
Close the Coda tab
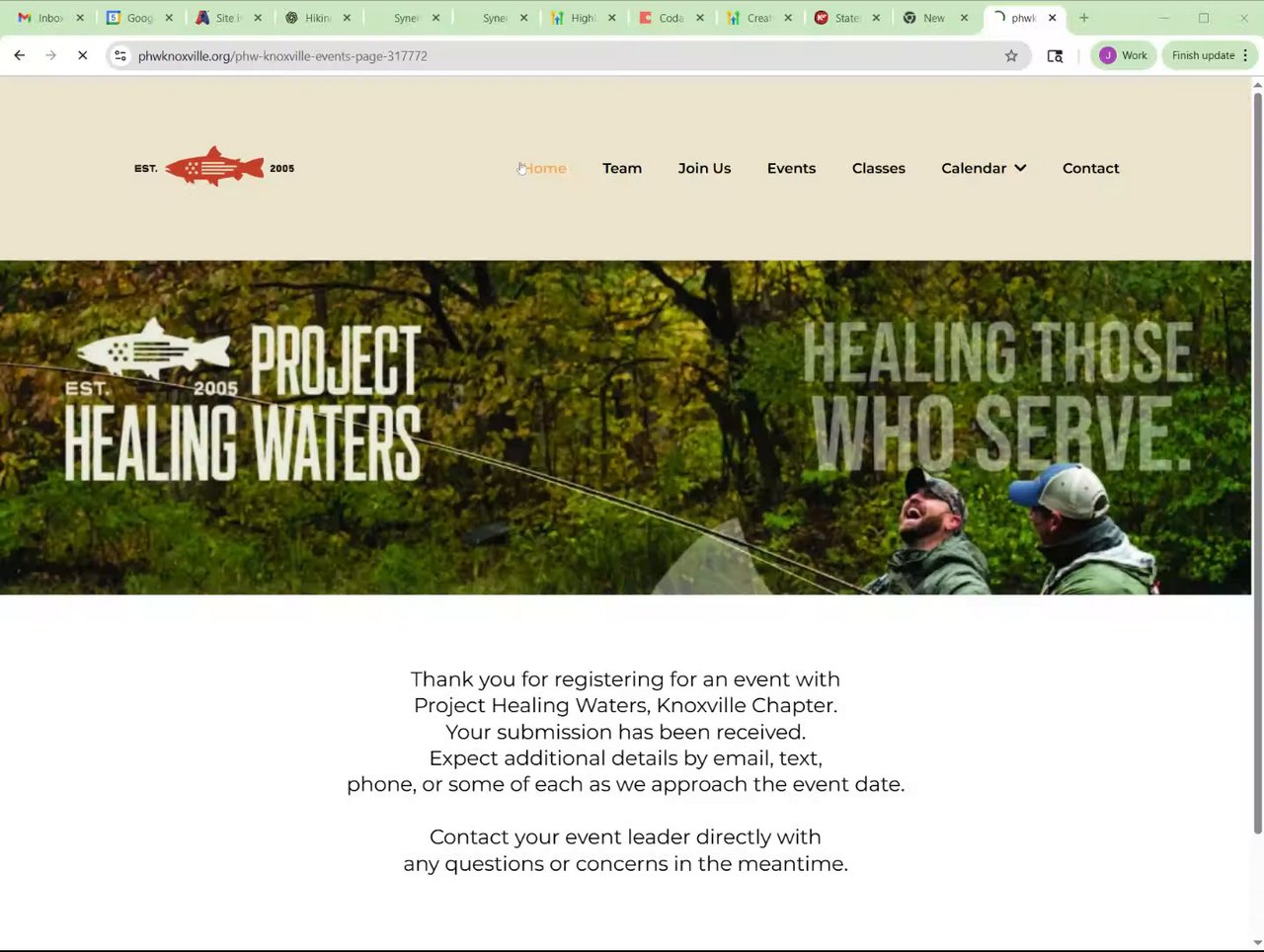[x=699, y=18]
